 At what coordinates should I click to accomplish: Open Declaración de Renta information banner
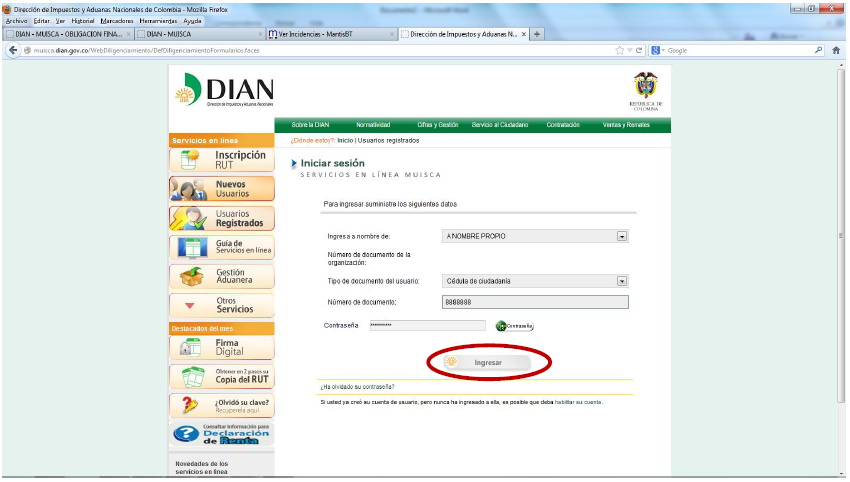222,434
